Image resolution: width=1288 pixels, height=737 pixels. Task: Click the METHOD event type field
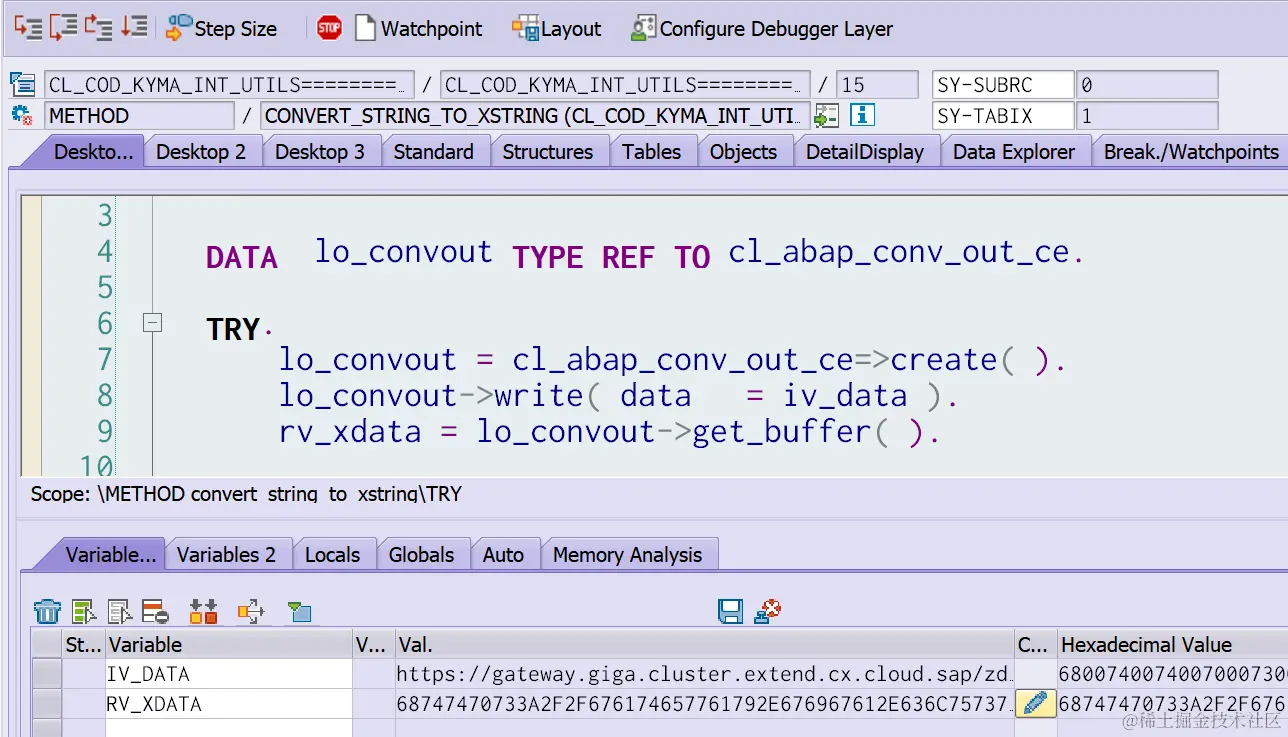(x=139, y=115)
